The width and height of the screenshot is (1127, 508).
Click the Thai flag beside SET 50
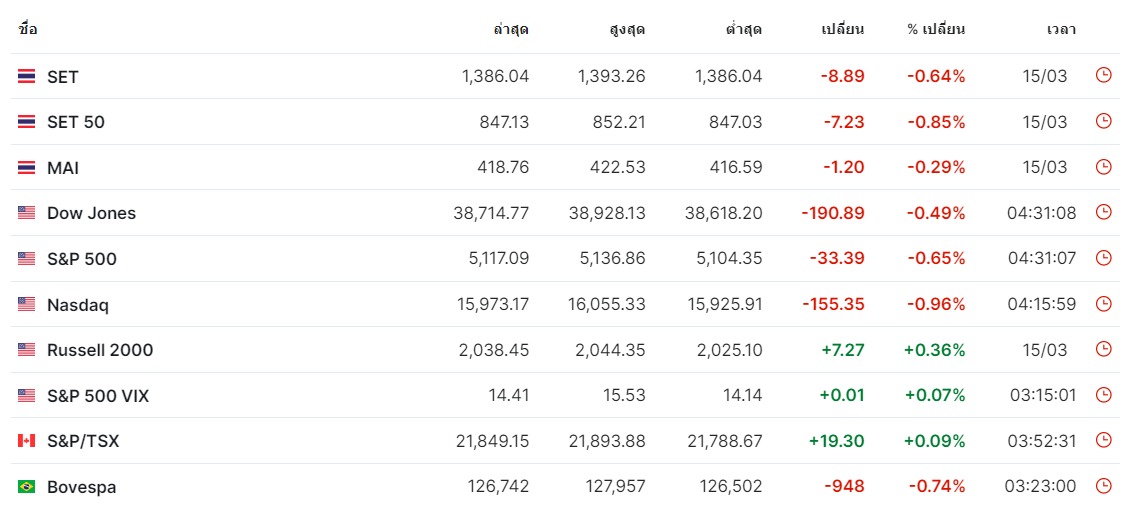tap(27, 122)
